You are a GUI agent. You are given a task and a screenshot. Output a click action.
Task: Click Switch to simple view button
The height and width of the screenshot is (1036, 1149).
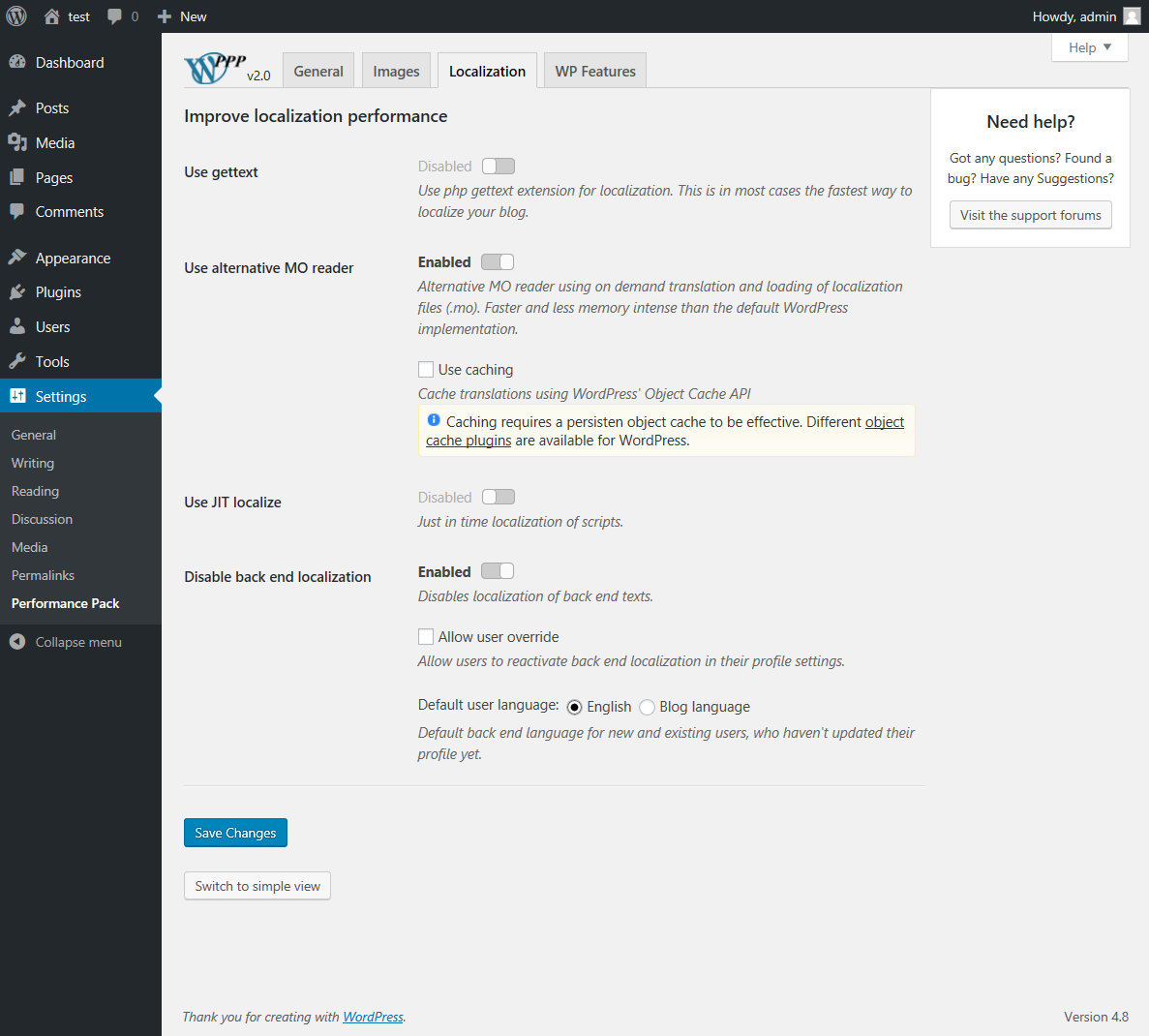[x=257, y=886]
